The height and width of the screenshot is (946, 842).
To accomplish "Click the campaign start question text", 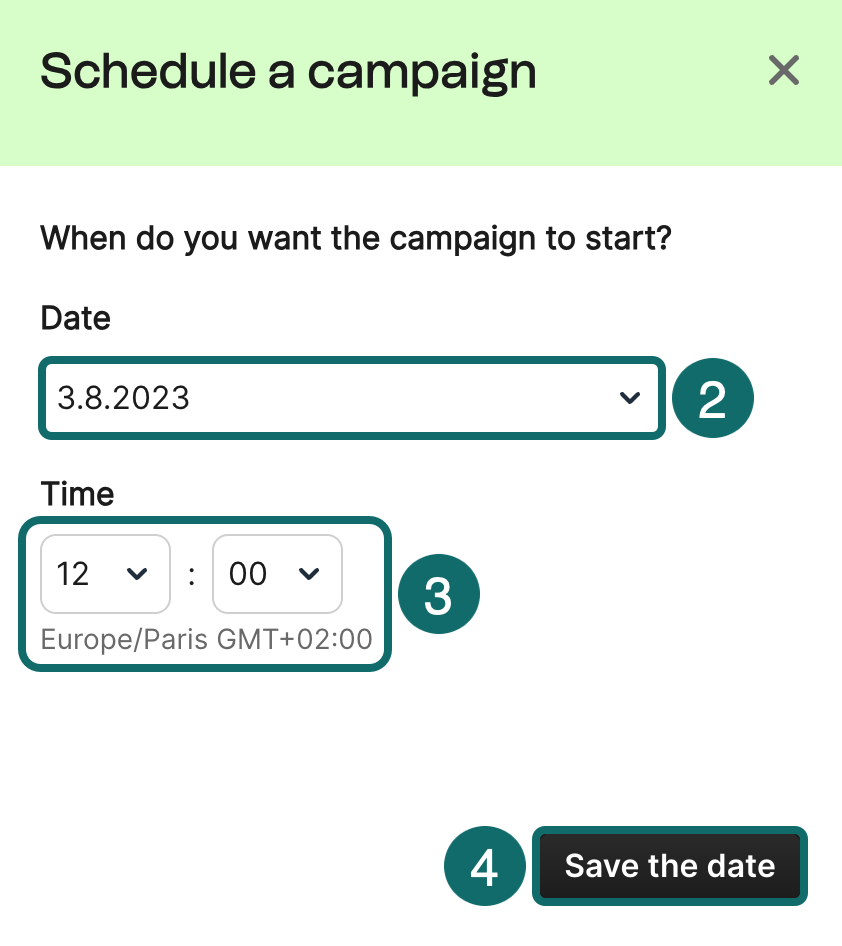I will point(355,240).
